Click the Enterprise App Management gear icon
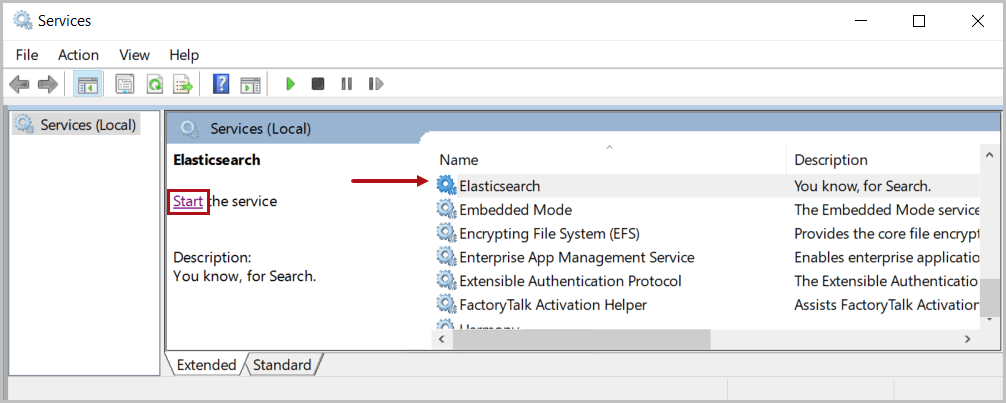 pyautogui.click(x=446, y=257)
